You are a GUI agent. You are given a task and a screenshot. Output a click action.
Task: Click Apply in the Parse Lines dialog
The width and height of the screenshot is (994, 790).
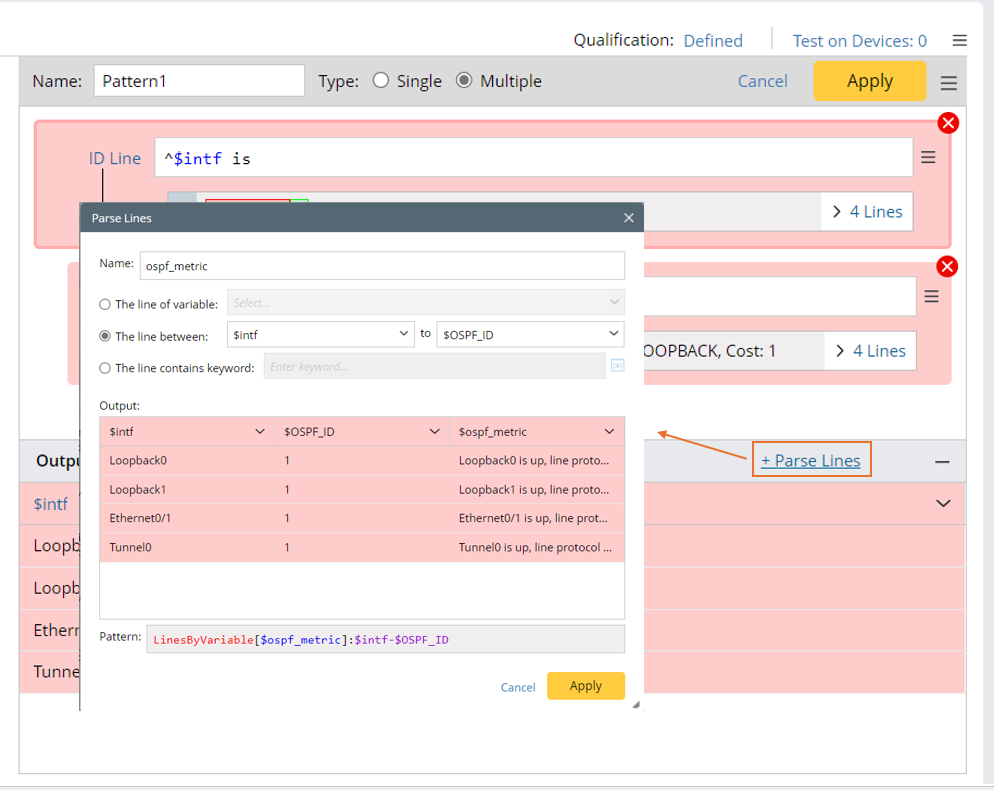(585, 686)
